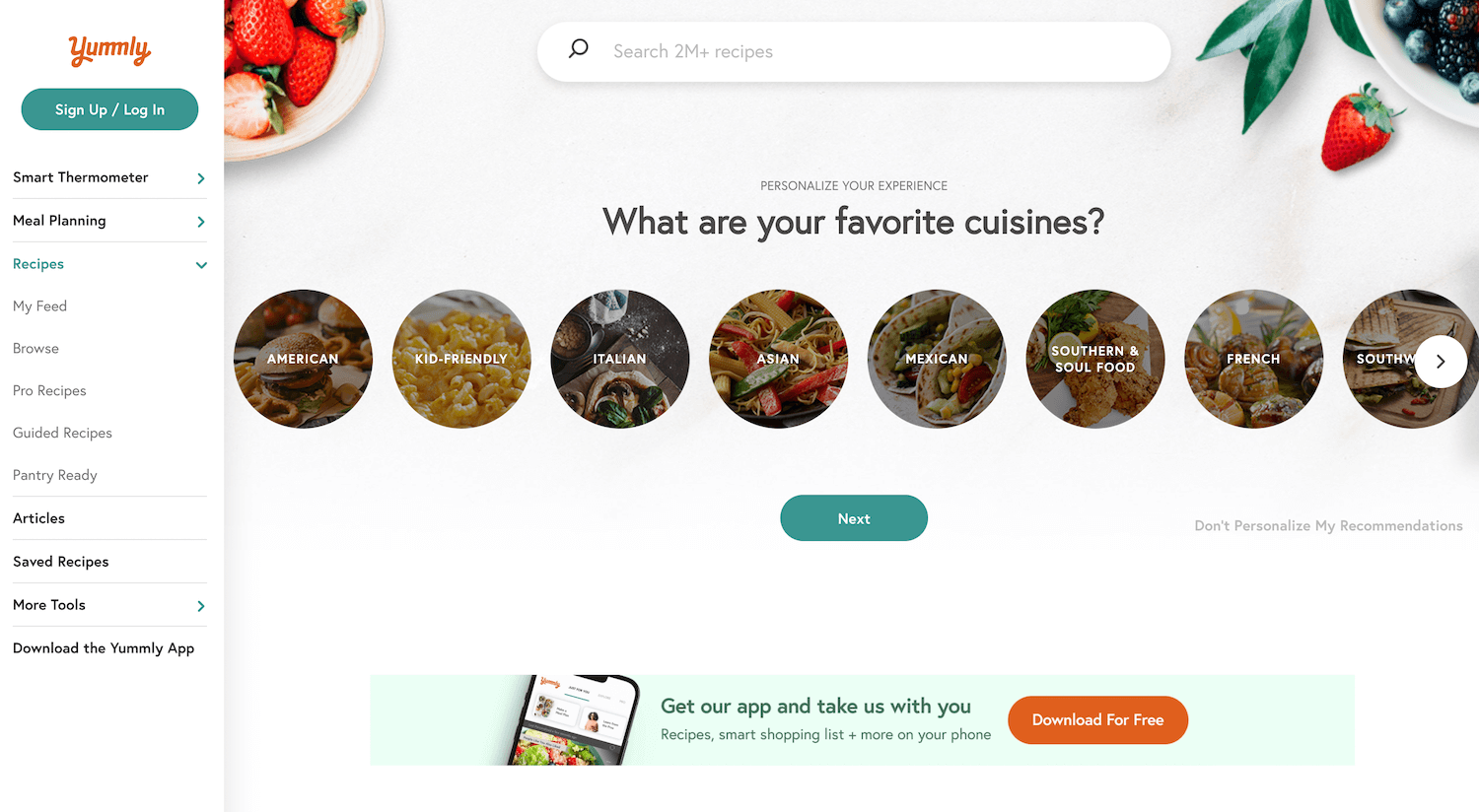The width and height of the screenshot is (1479, 812).
Task: Show more cuisines with the carousel arrow
Action: pos(1441,361)
